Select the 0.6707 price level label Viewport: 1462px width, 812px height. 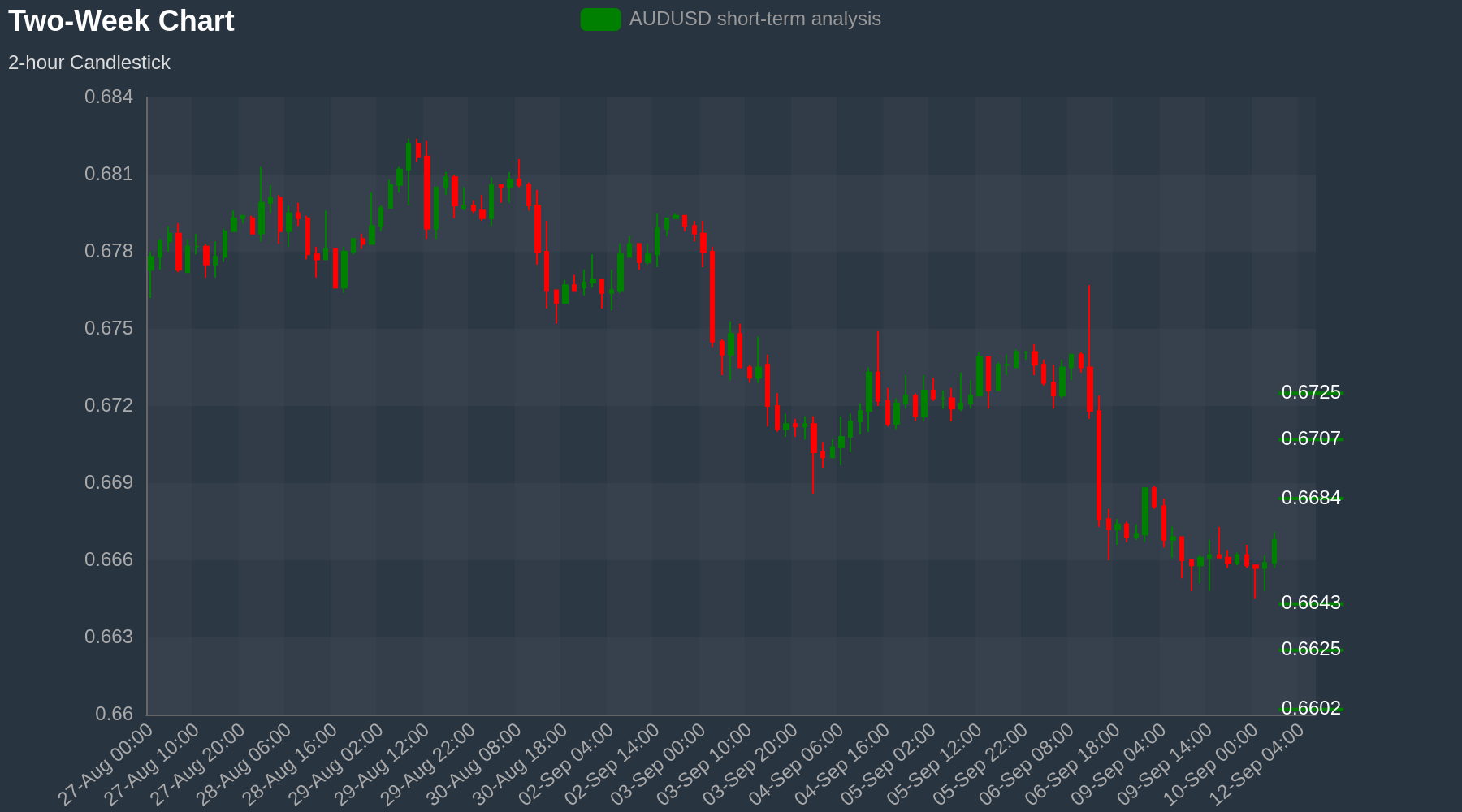1311,438
